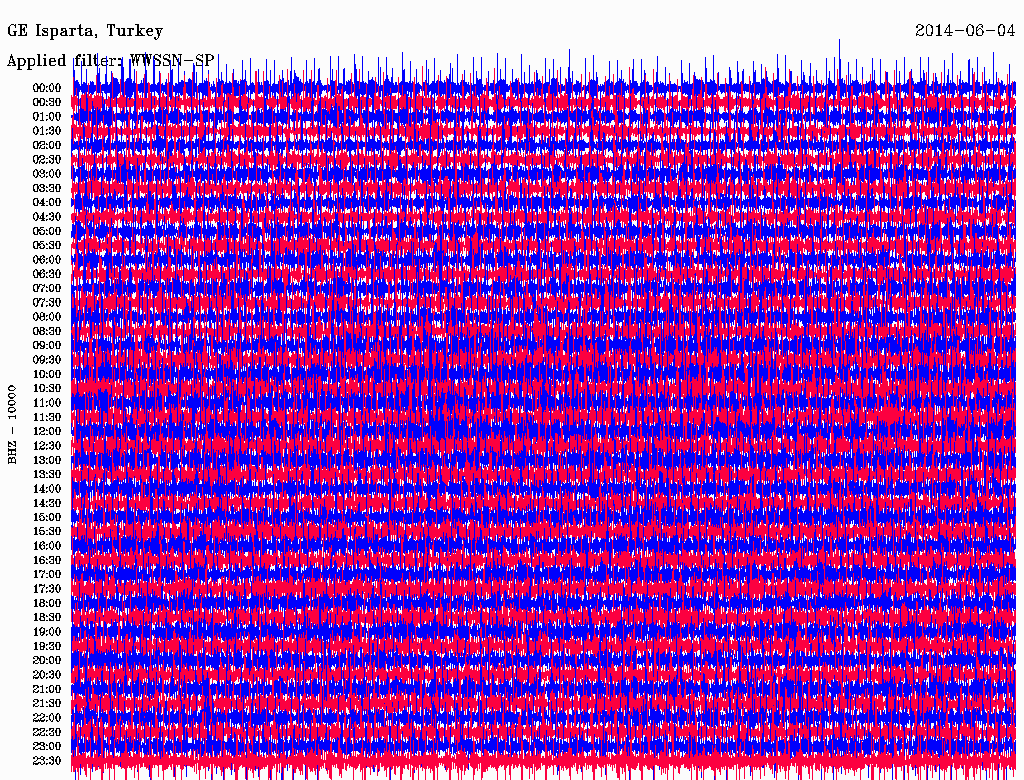Select the 08:00 time row label
Viewport: 1024px width, 780px height.
tap(47, 317)
